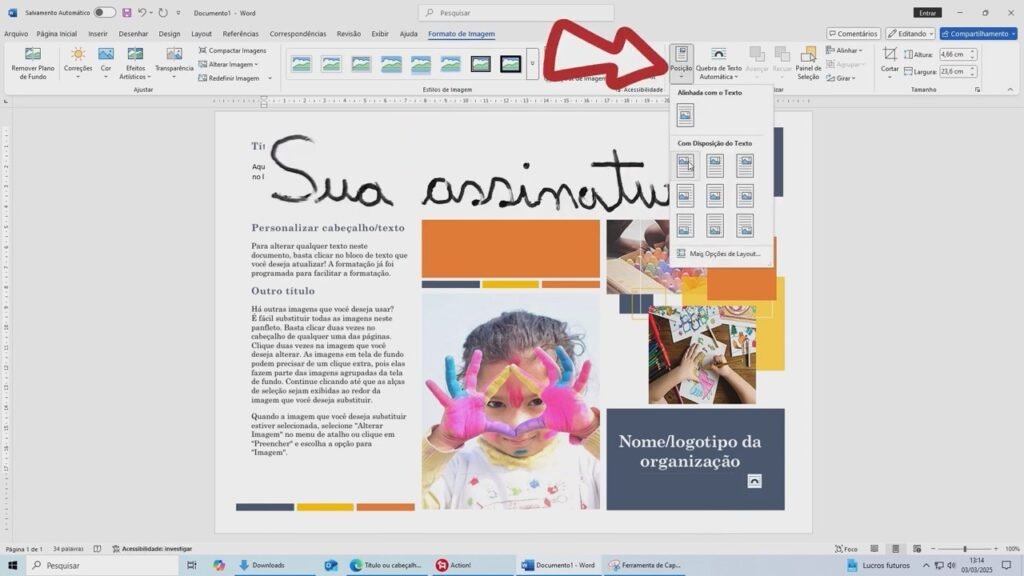Viewport: 1024px width, 576px height.
Task: Select the Alinhada com o Texto position
Action: (x=685, y=116)
